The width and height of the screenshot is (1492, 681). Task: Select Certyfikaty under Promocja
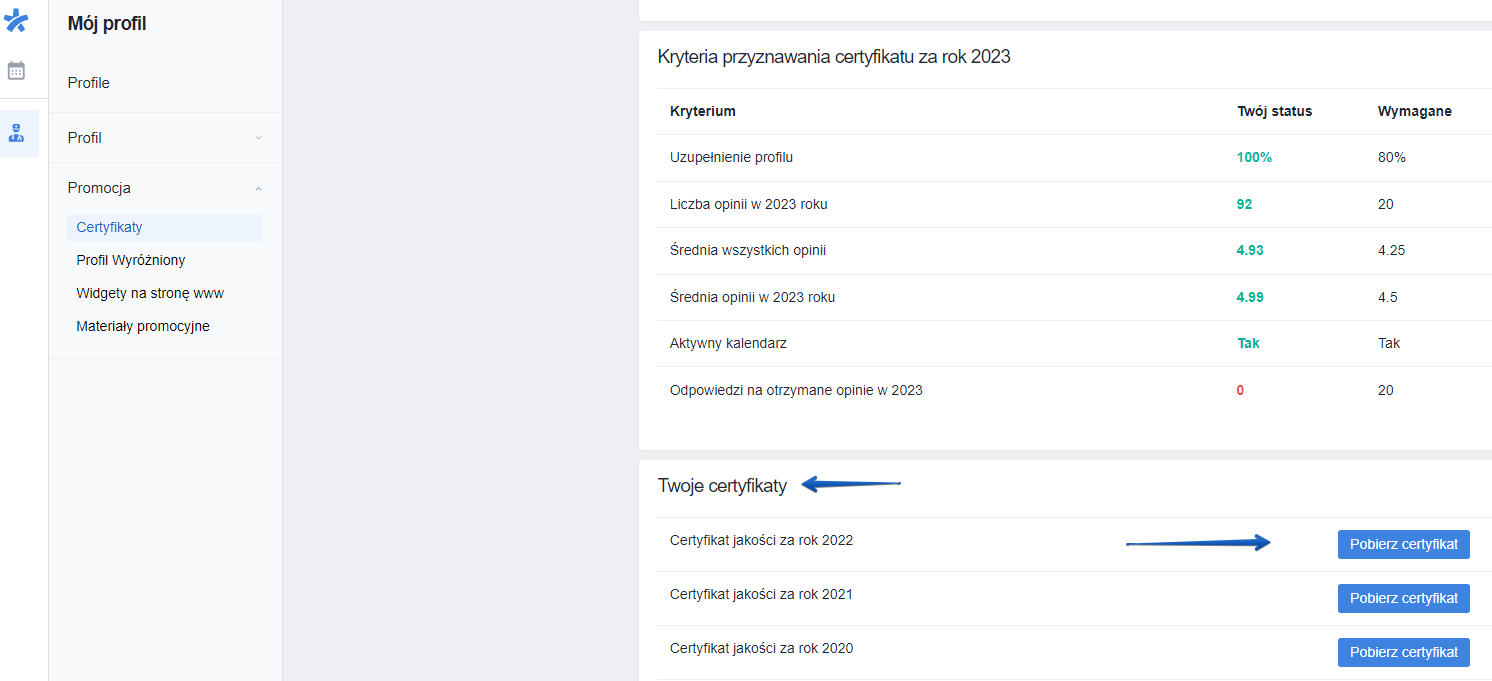point(111,227)
